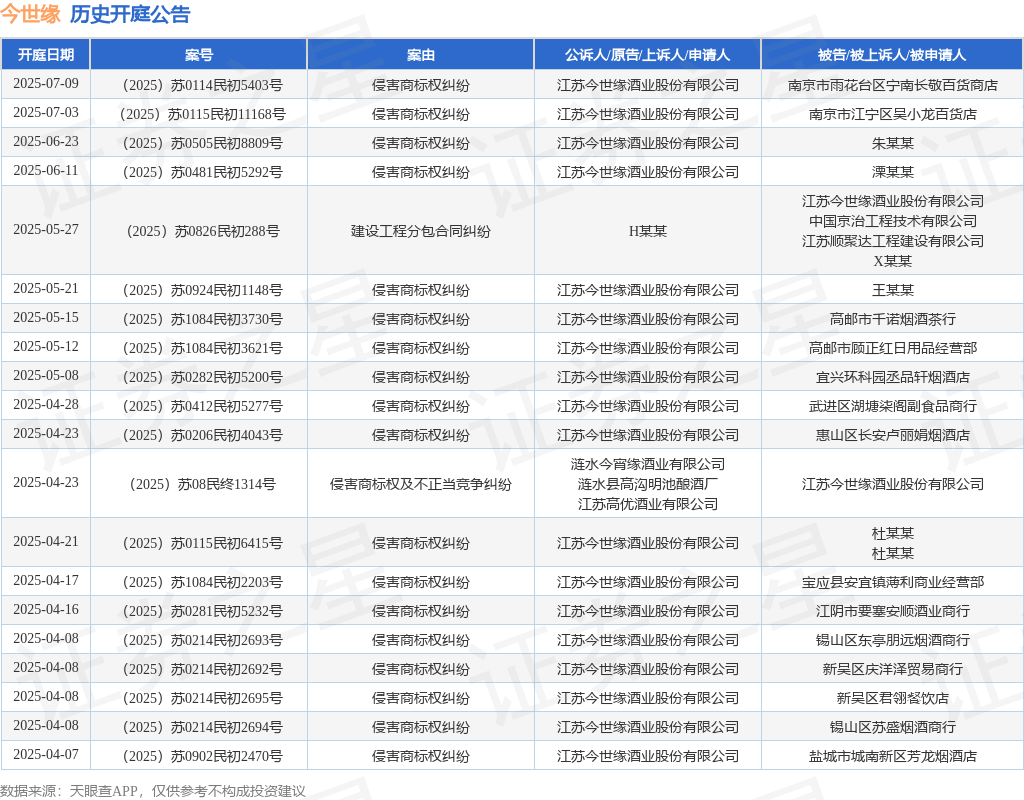Click case number 苏0481民初5292号
The width and height of the screenshot is (1024, 800).
[202, 172]
